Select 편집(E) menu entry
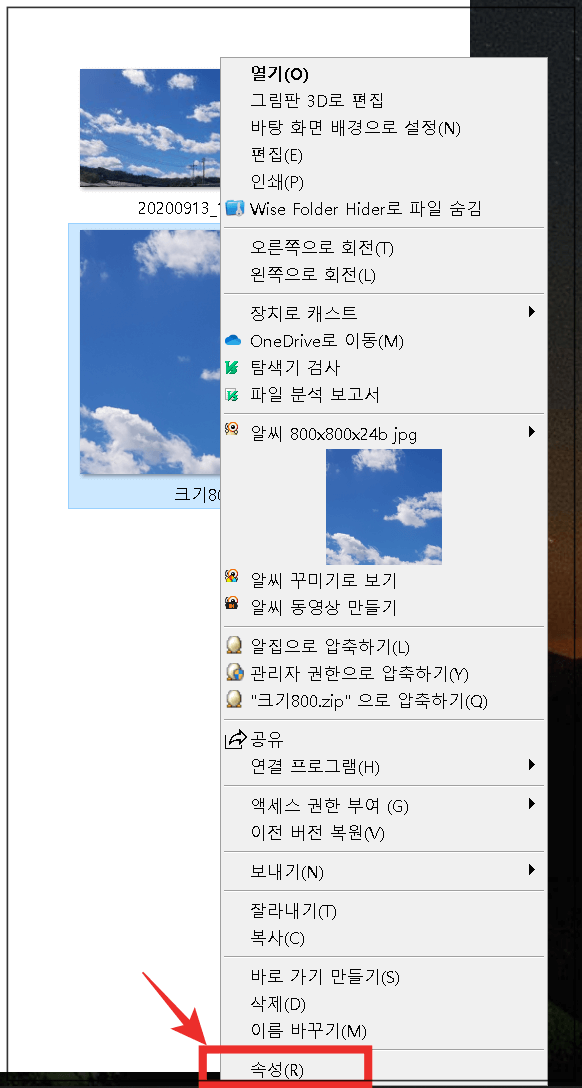The height and width of the screenshot is (1088, 582). point(276,154)
